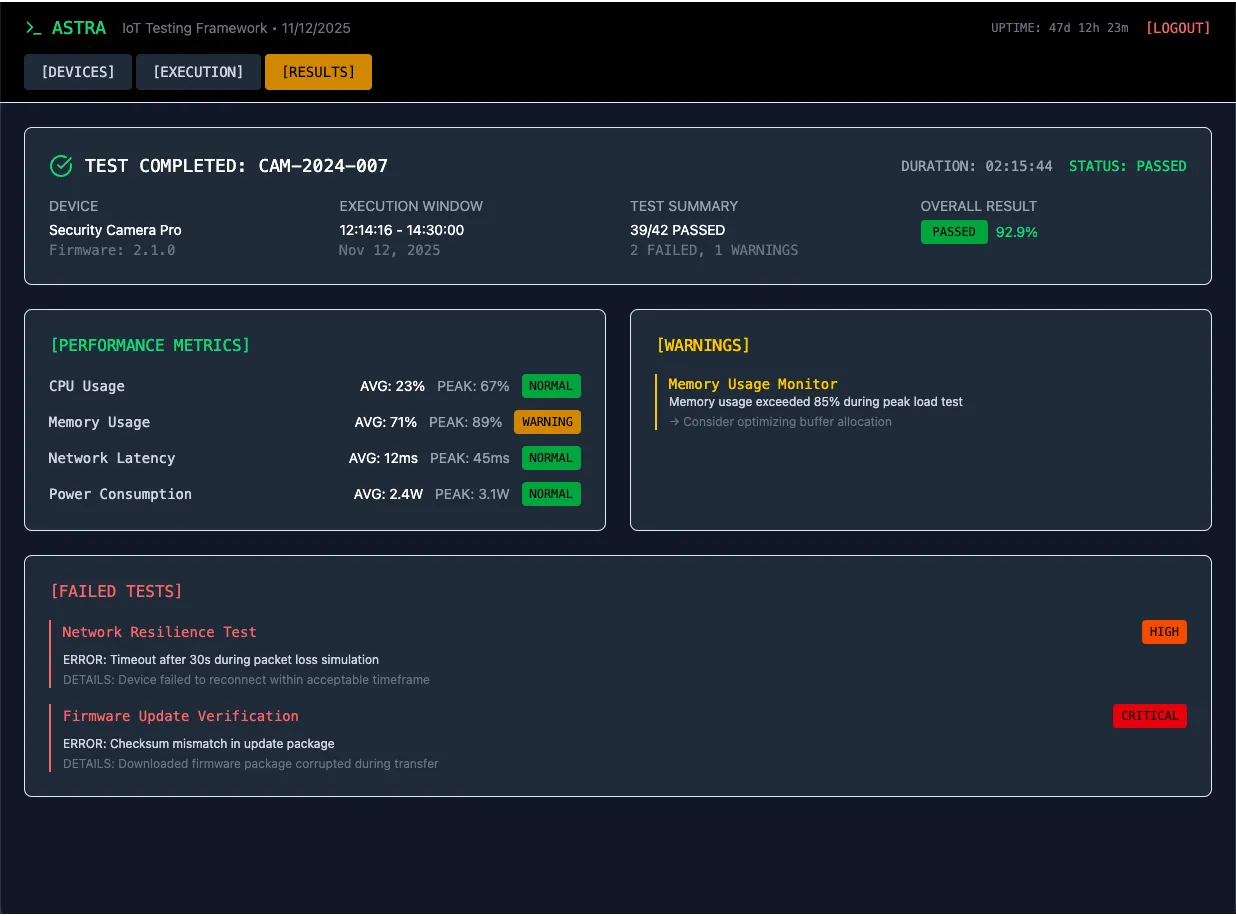Screen dimensions: 1236x916
Task: Click the WARNING badge for Memory Usage
Action: pyautogui.click(x=547, y=422)
